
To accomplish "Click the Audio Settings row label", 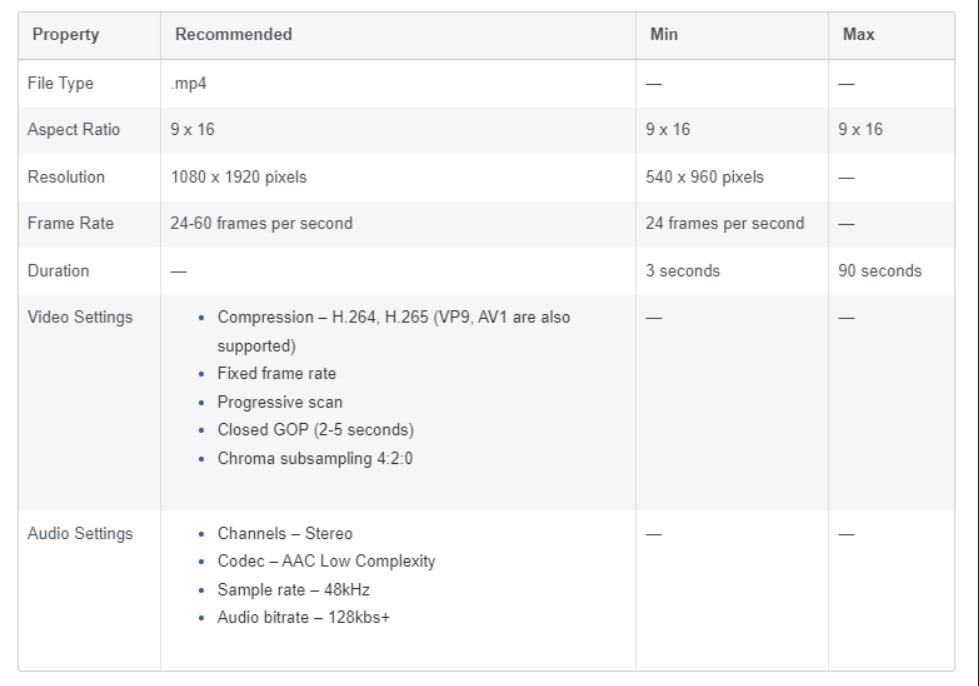I will coord(80,534).
